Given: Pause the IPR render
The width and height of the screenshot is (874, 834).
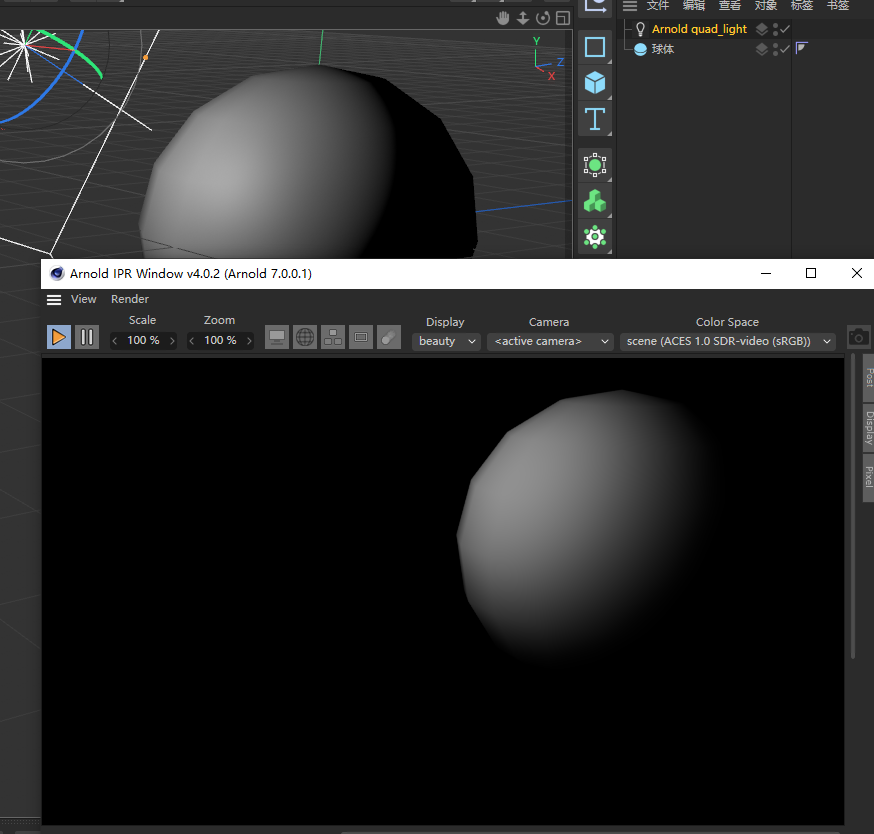Looking at the screenshot, I should 87,338.
